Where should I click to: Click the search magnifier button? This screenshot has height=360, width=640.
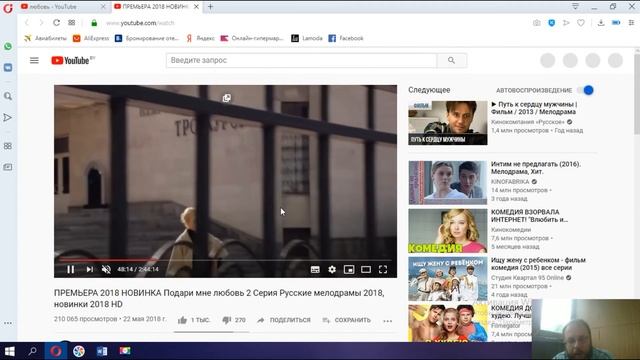pos(451,60)
